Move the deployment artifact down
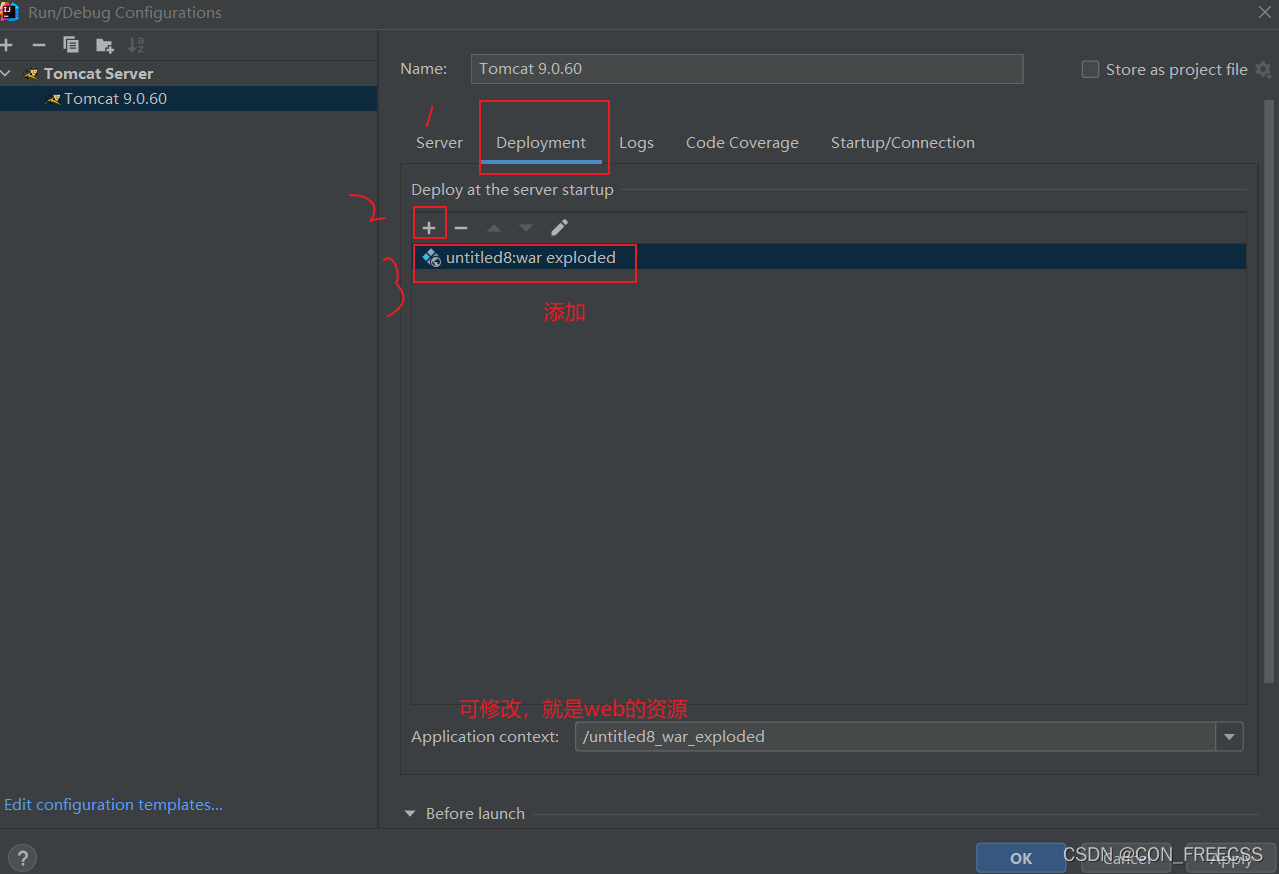Image resolution: width=1279 pixels, height=874 pixels. pyautogui.click(x=526, y=228)
